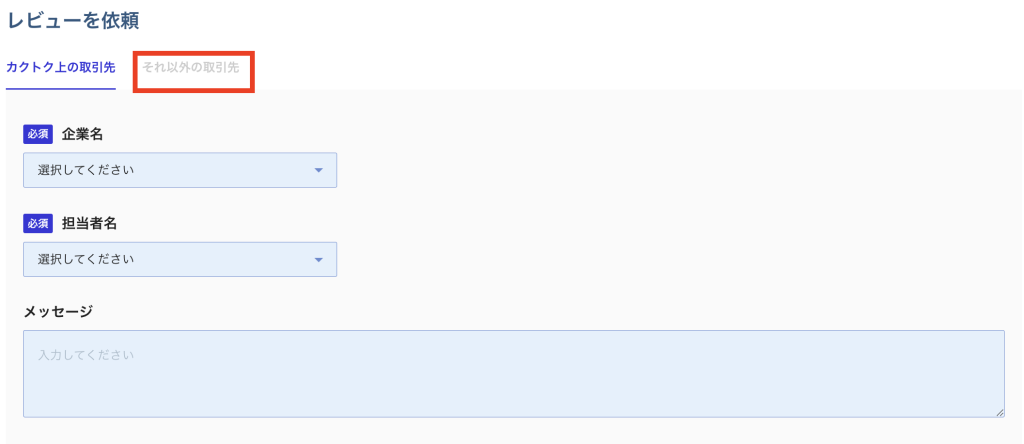The height and width of the screenshot is (444, 1024).
Task: Click the dropdown arrow in 企業名 field
Action: 318,170
